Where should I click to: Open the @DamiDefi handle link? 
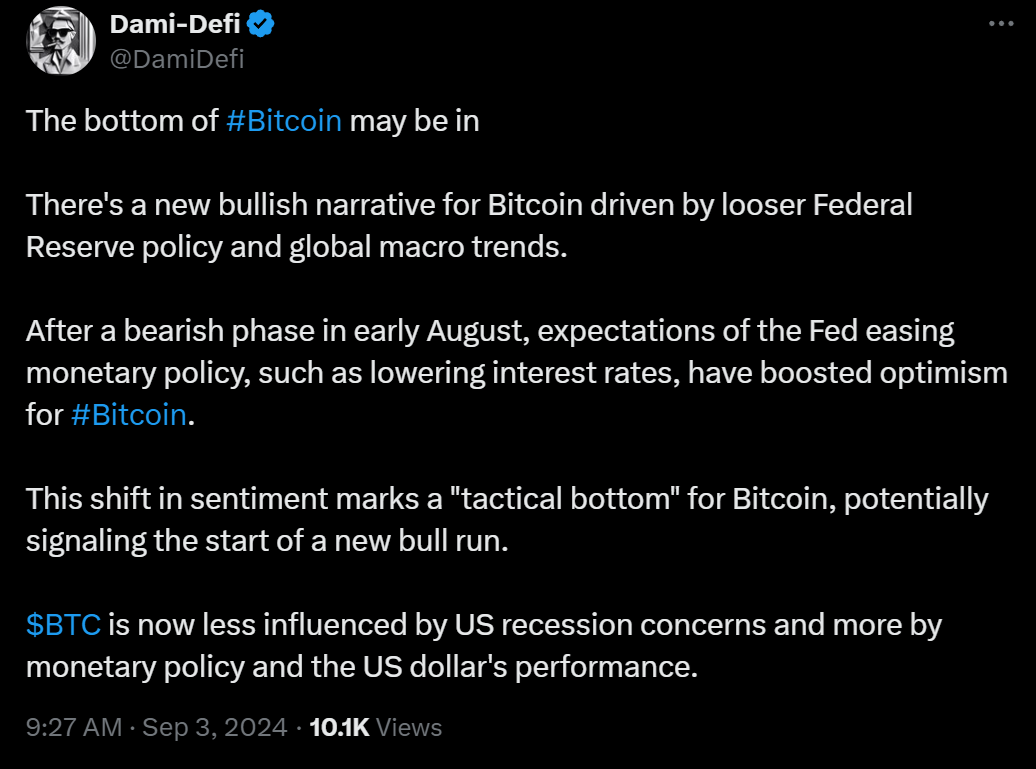click(177, 59)
